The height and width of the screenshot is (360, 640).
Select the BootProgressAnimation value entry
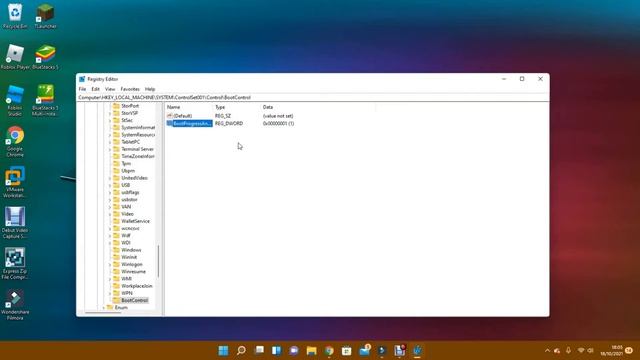tap(192, 123)
